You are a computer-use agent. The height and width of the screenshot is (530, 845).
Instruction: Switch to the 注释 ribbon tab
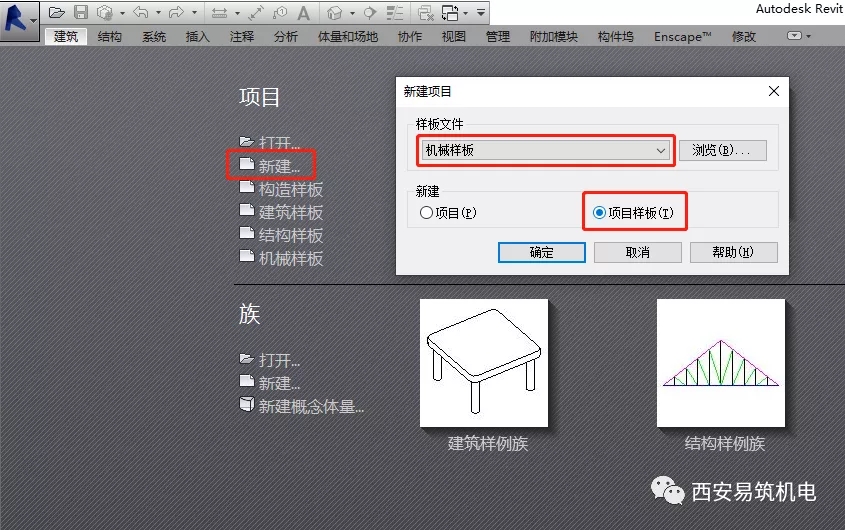(x=241, y=36)
